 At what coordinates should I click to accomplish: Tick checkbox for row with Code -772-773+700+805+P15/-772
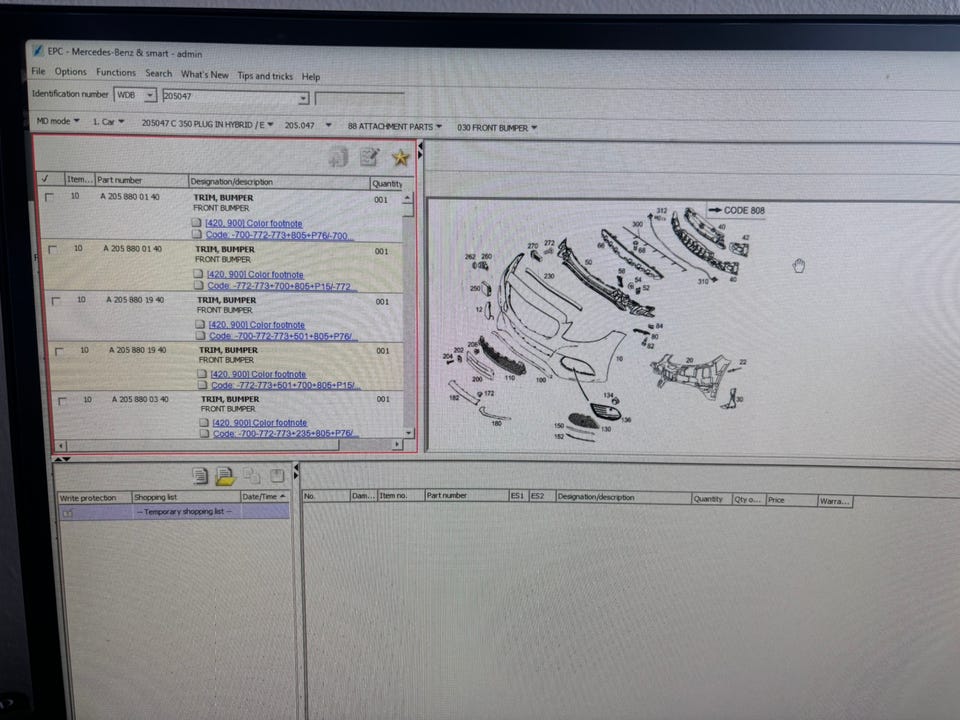point(53,249)
